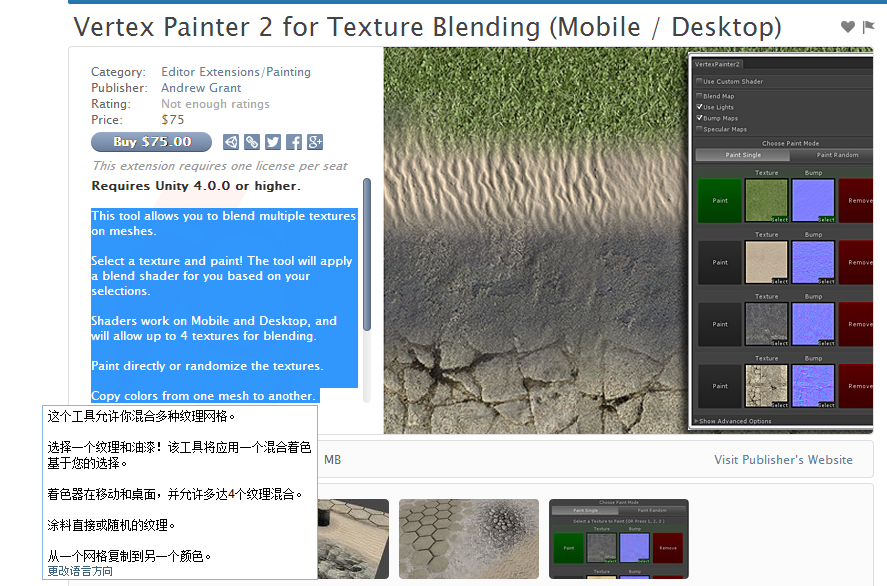This screenshot has height=586, width=887.
Task: Click the 更改语言方向 link in the translation popup
Action: point(80,571)
